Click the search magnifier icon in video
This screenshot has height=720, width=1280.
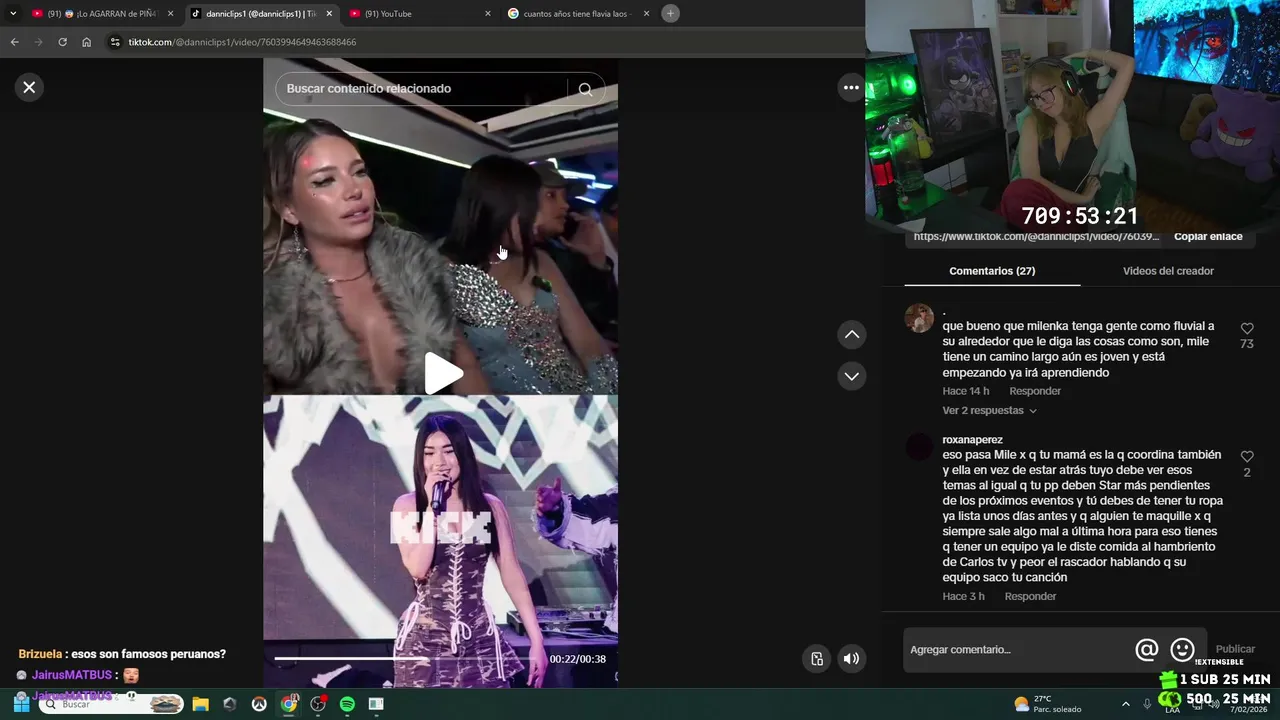585,89
